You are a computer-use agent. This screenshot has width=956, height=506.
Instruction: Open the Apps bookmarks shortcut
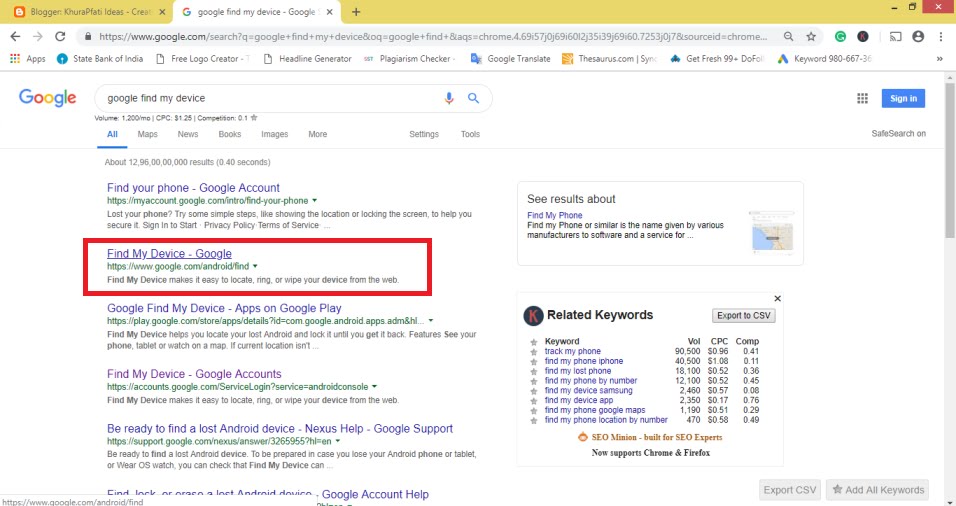coord(28,59)
